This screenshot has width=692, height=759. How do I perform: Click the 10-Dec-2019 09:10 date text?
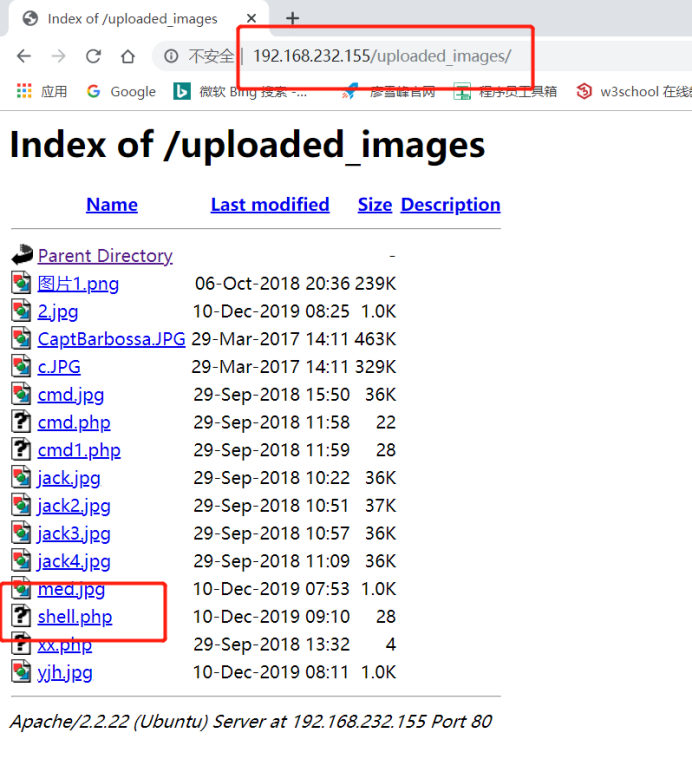pos(271,617)
